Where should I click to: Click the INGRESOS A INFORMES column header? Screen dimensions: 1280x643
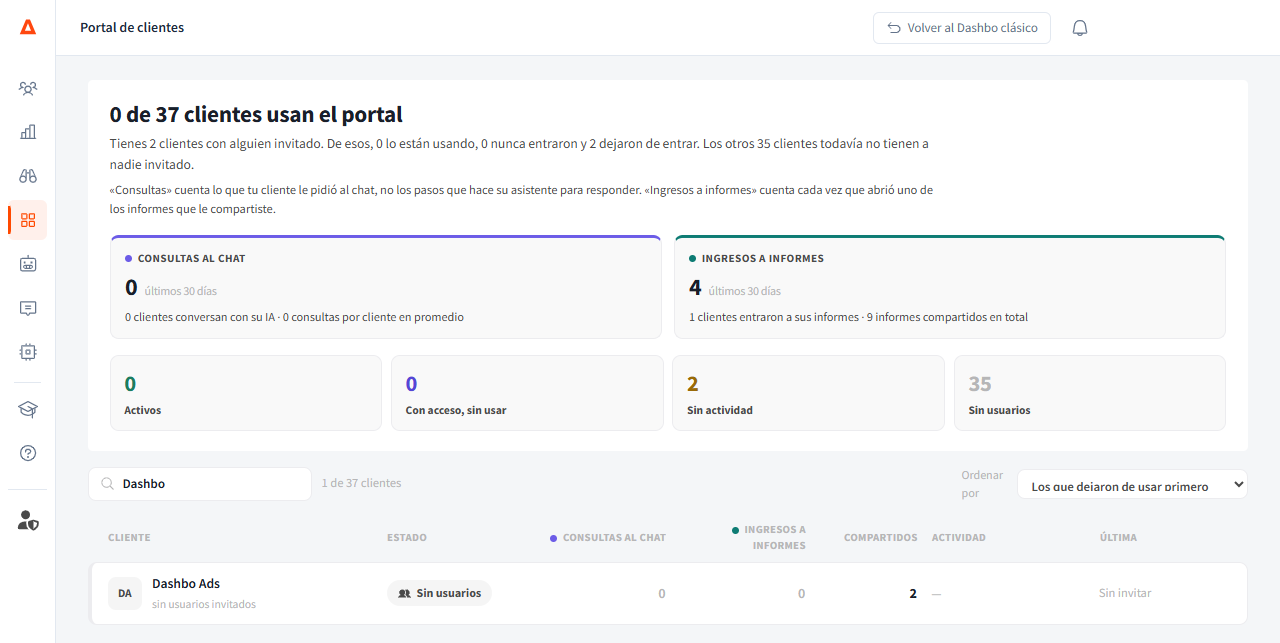point(769,538)
